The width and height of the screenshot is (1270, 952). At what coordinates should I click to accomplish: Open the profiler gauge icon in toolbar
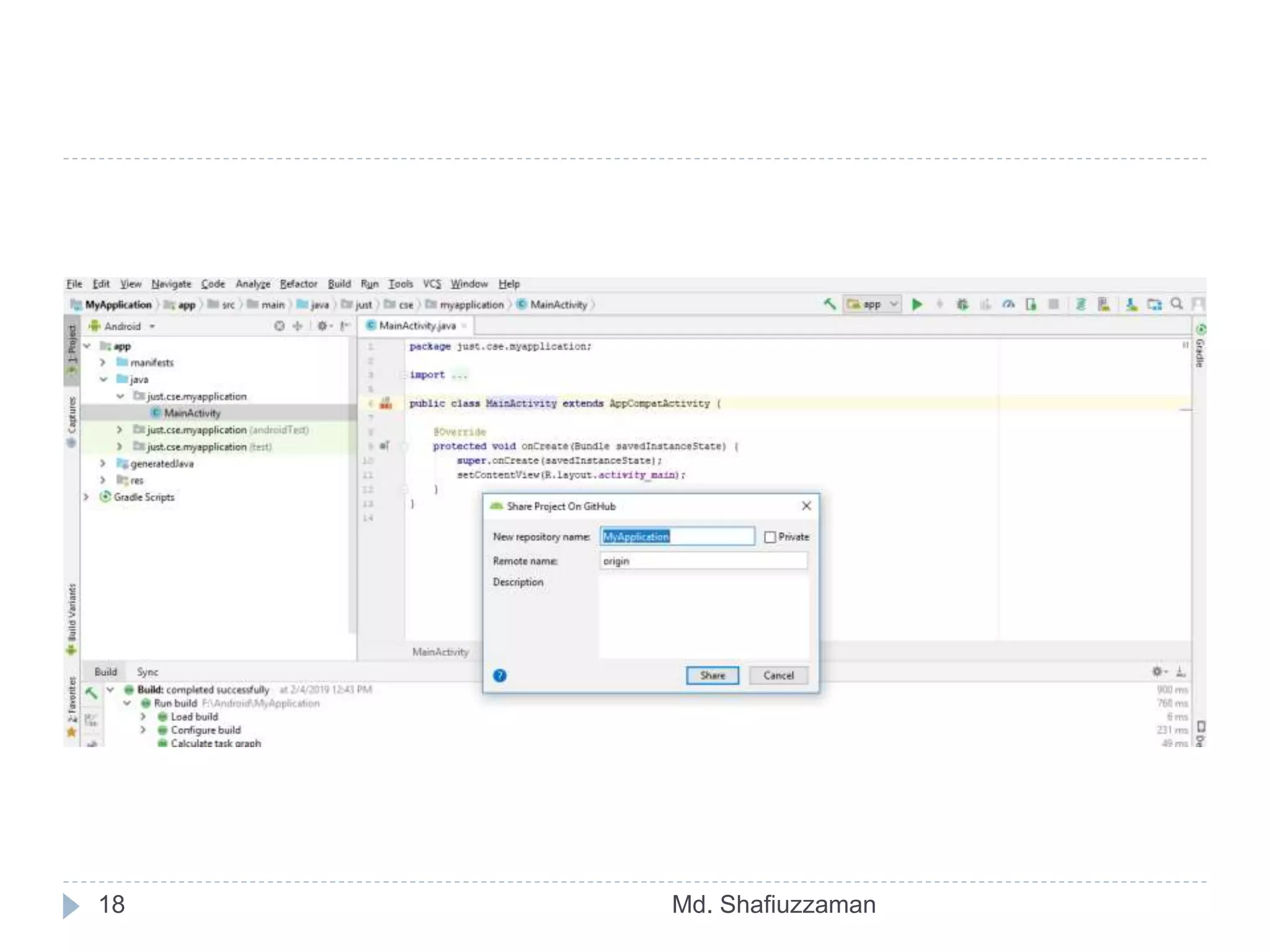tap(1008, 304)
